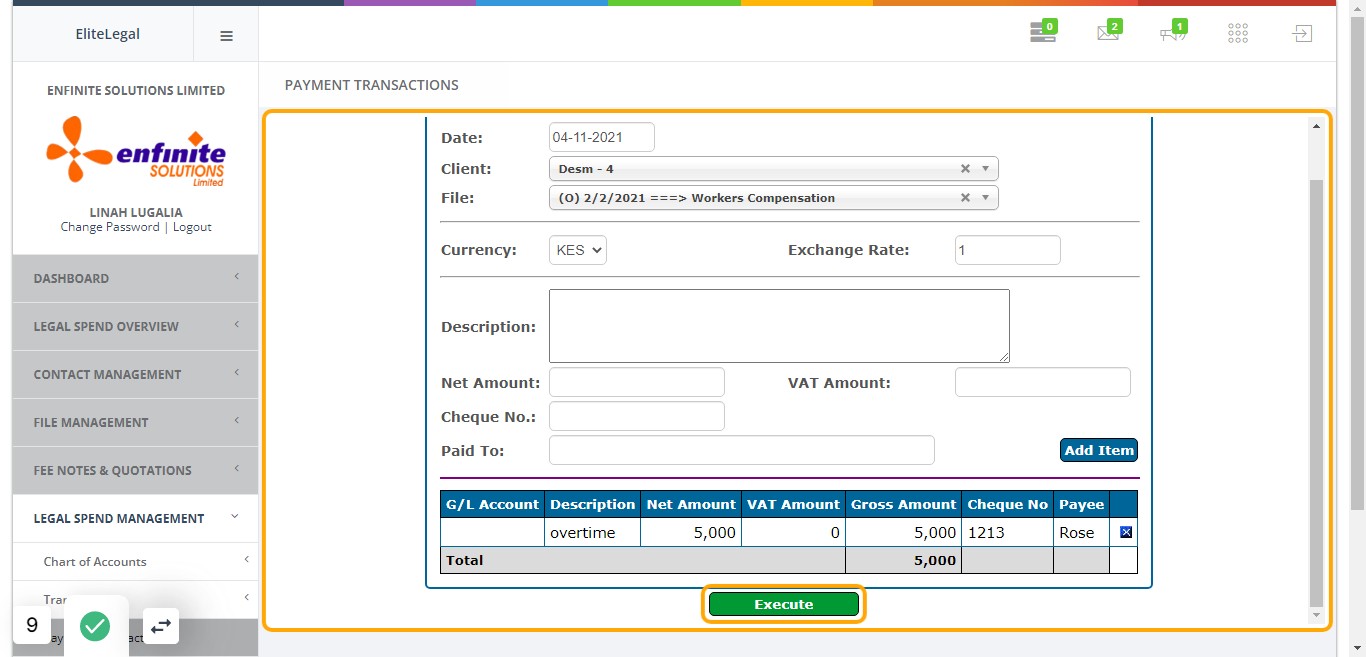The image size is (1366, 657).
Task: Expand Legal Spend Overview menu
Action: click(x=135, y=326)
